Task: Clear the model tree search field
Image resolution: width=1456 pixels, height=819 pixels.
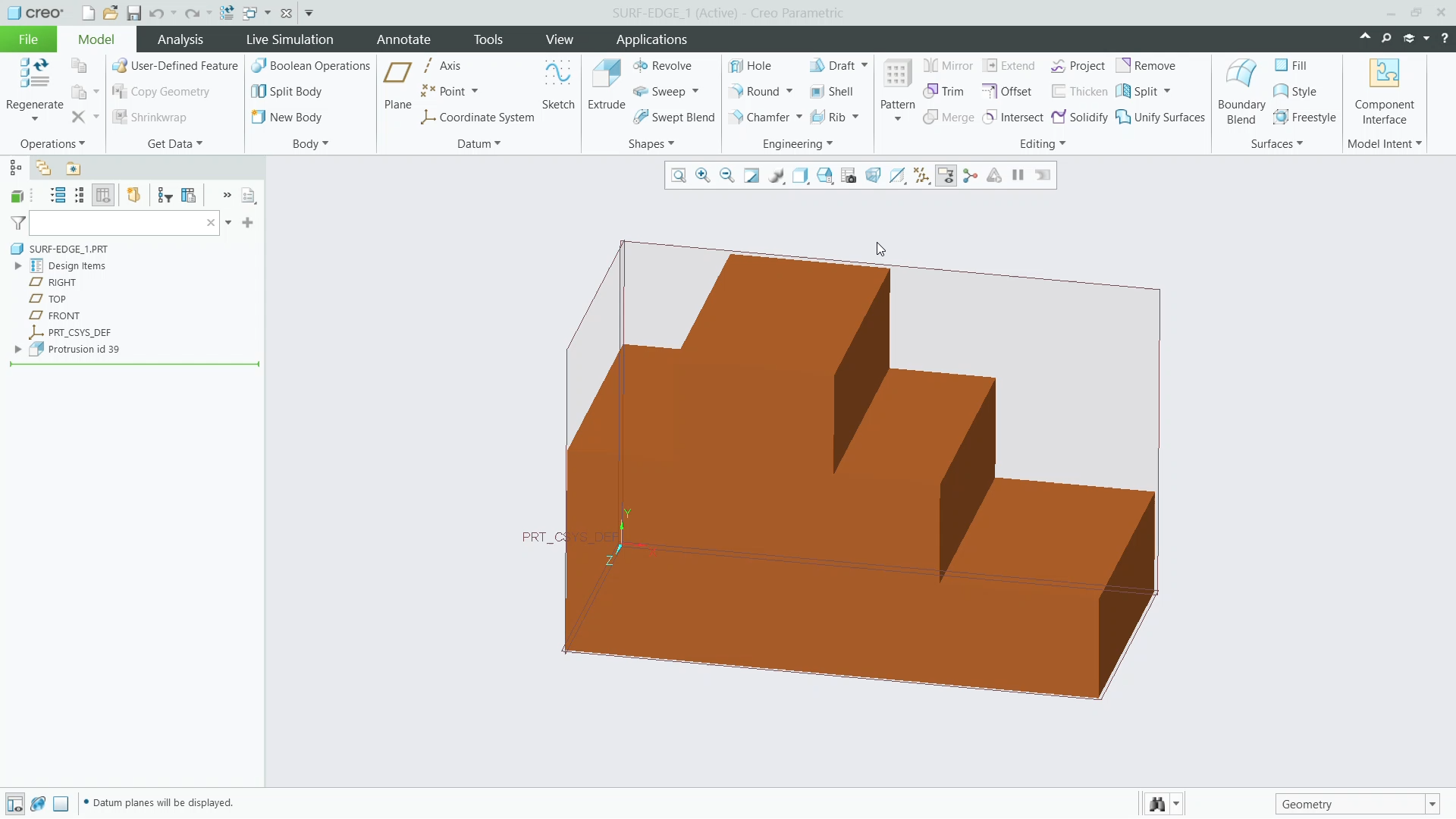Action: pyautogui.click(x=211, y=223)
